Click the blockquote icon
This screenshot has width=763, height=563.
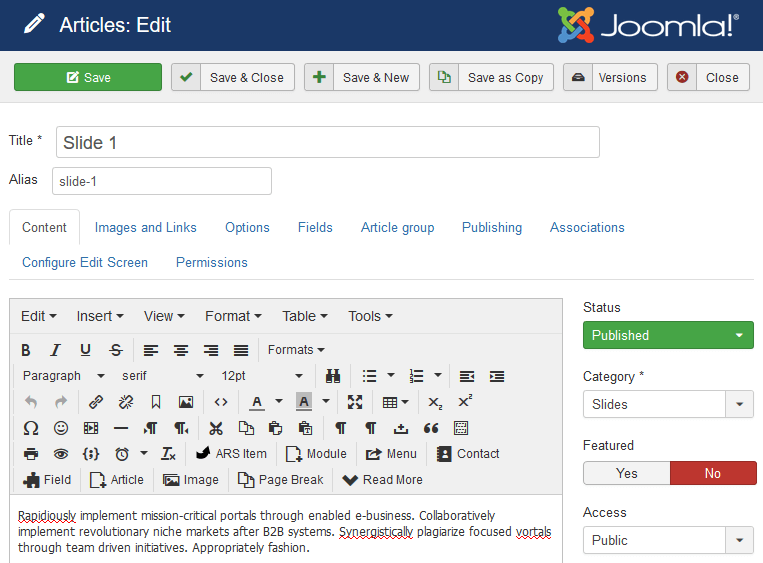[x=431, y=428]
